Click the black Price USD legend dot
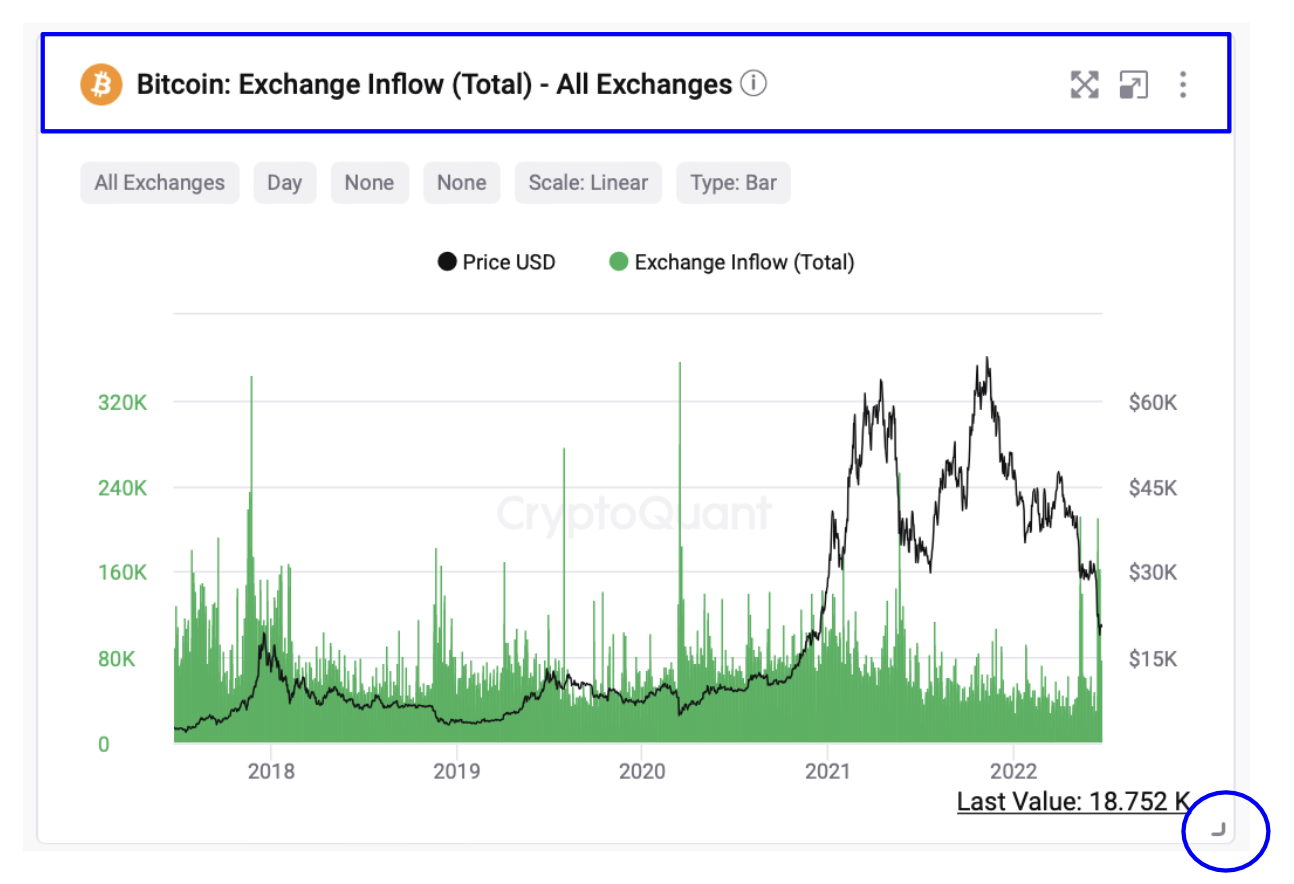This screenshot has height=884, width=1294. [446, 263]
